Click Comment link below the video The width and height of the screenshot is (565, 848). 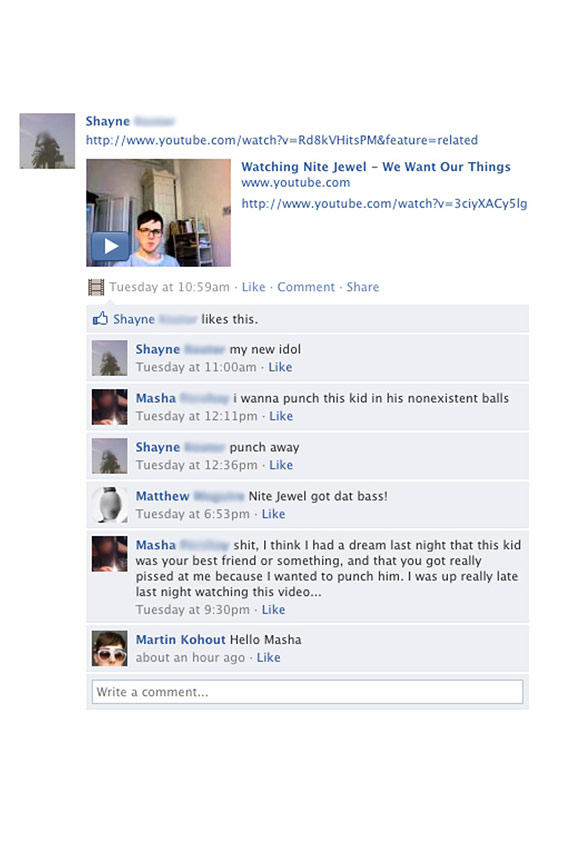[306, 287]
